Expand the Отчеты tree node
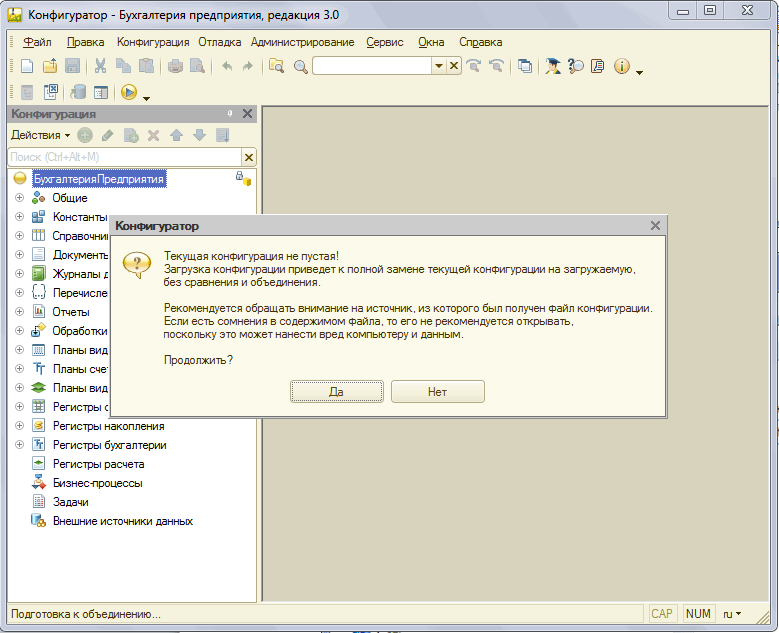This screenshot has height=633, width=779. click(x=19, y=312)
